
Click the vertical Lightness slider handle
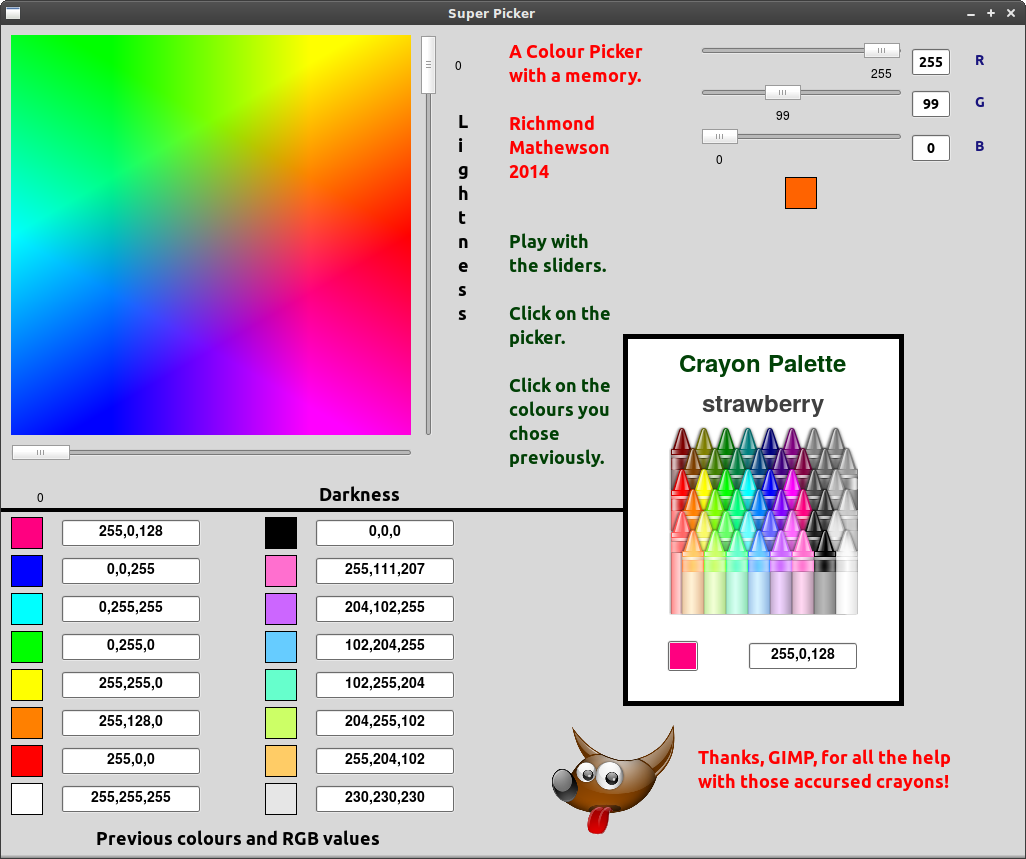pos(428,65)
